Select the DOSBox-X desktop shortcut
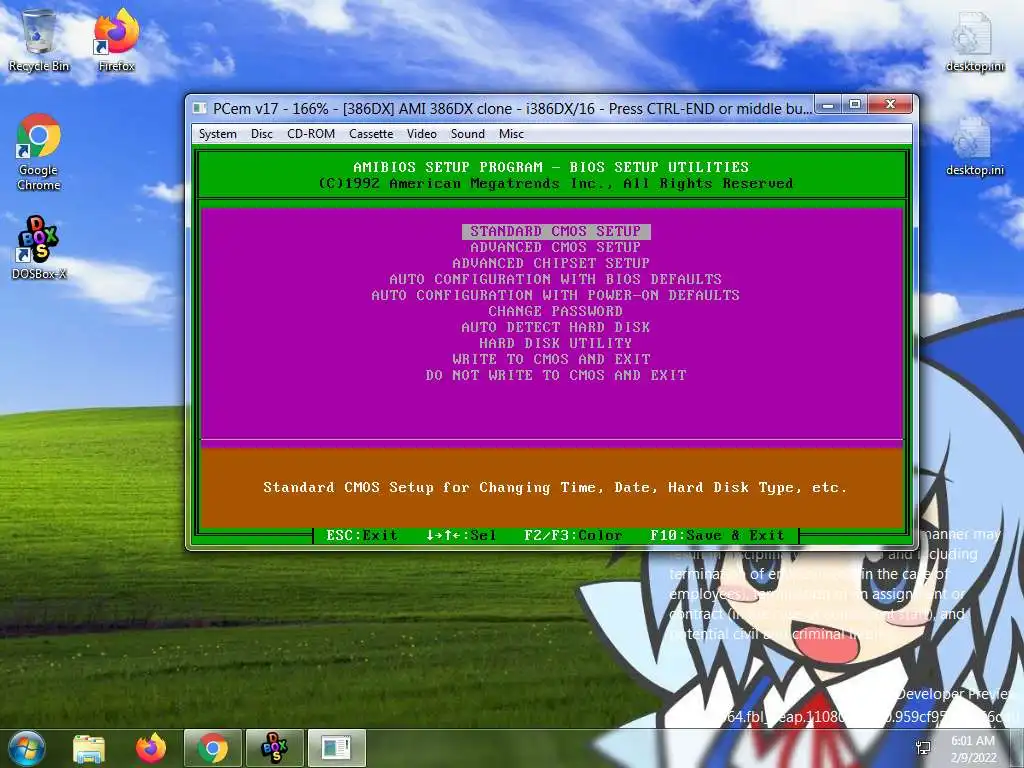1024x768 pixels. point(39,248)
